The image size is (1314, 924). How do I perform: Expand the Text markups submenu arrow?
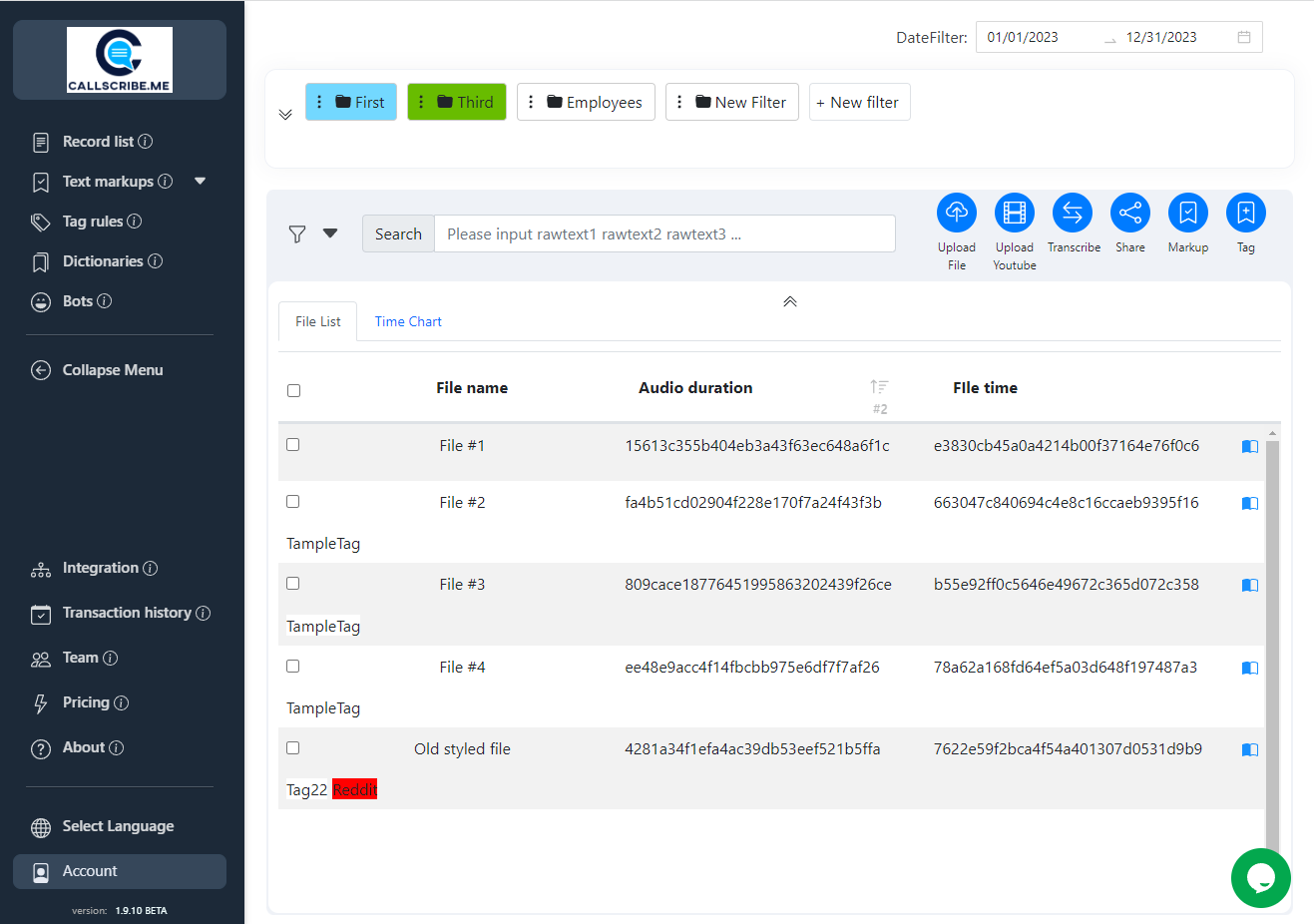click(200, 181)
